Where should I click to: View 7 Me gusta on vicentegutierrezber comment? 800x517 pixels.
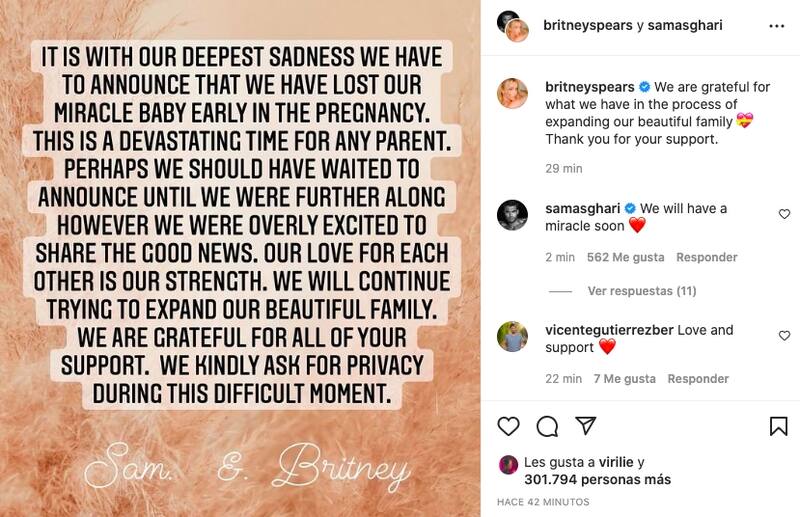coord(624,379)
